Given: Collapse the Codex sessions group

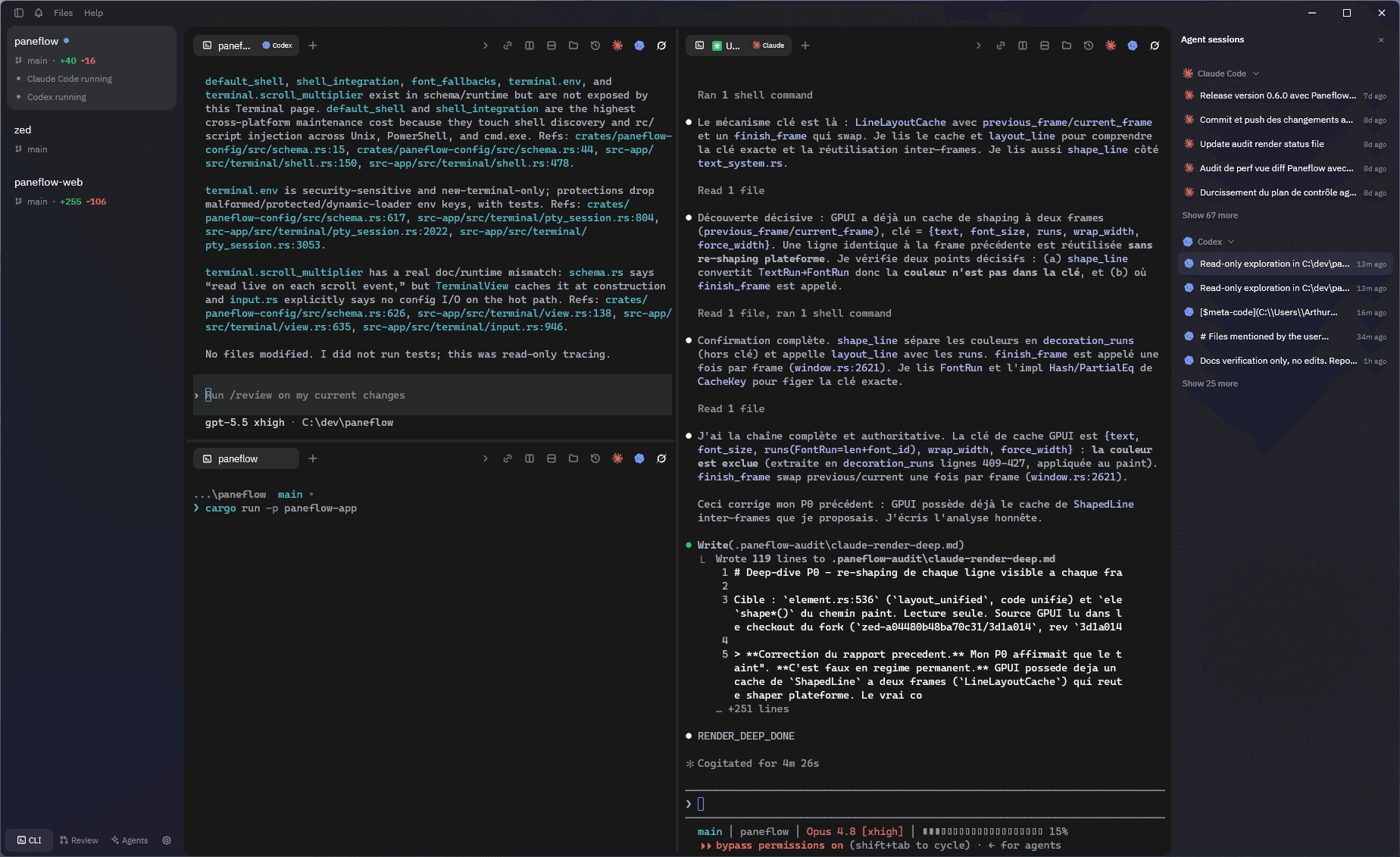Looking at the screenshot, I should click(1209, 242).
